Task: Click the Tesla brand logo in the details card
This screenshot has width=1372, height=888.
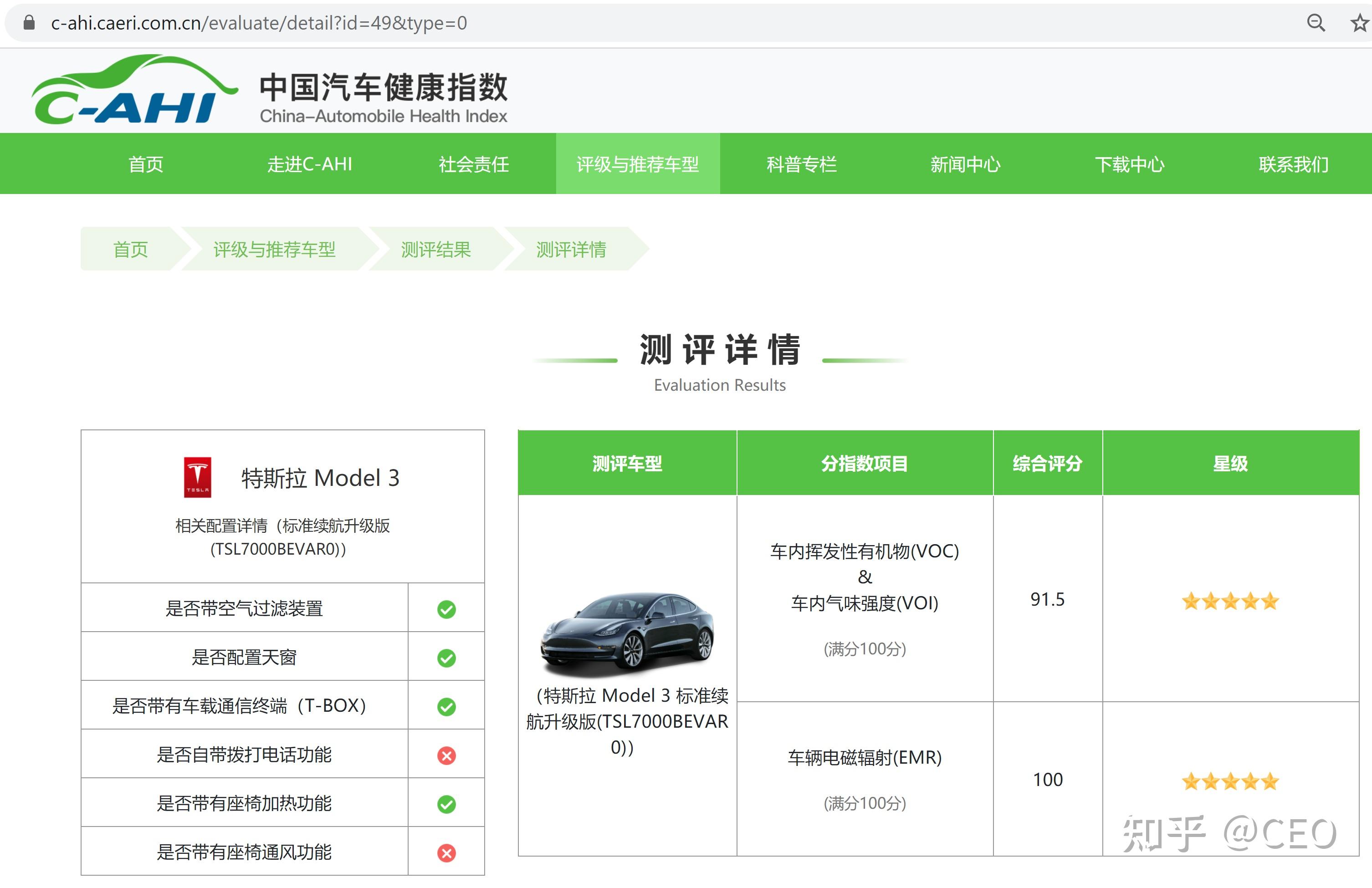Action: click(x=197, y=477)
